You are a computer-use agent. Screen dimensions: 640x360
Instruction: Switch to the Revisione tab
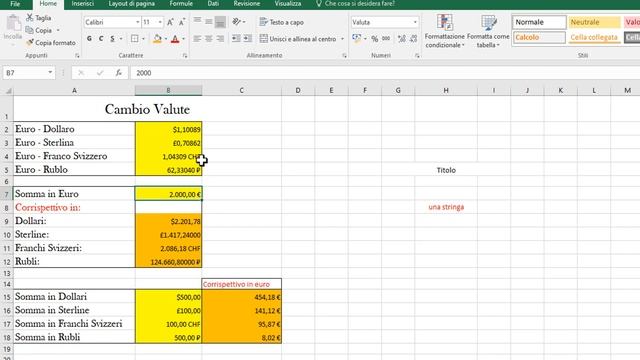point(247,4)
